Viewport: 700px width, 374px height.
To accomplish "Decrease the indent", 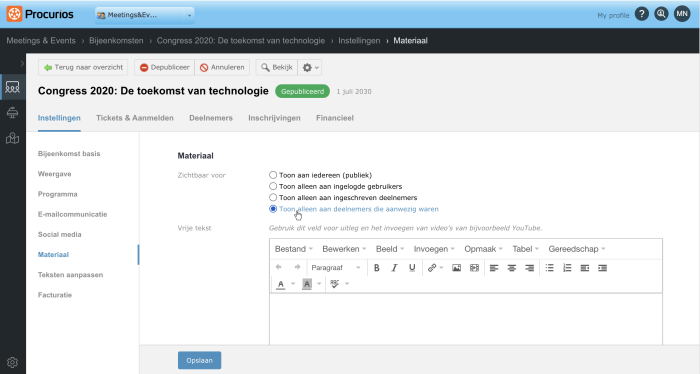I will point(585,268).
